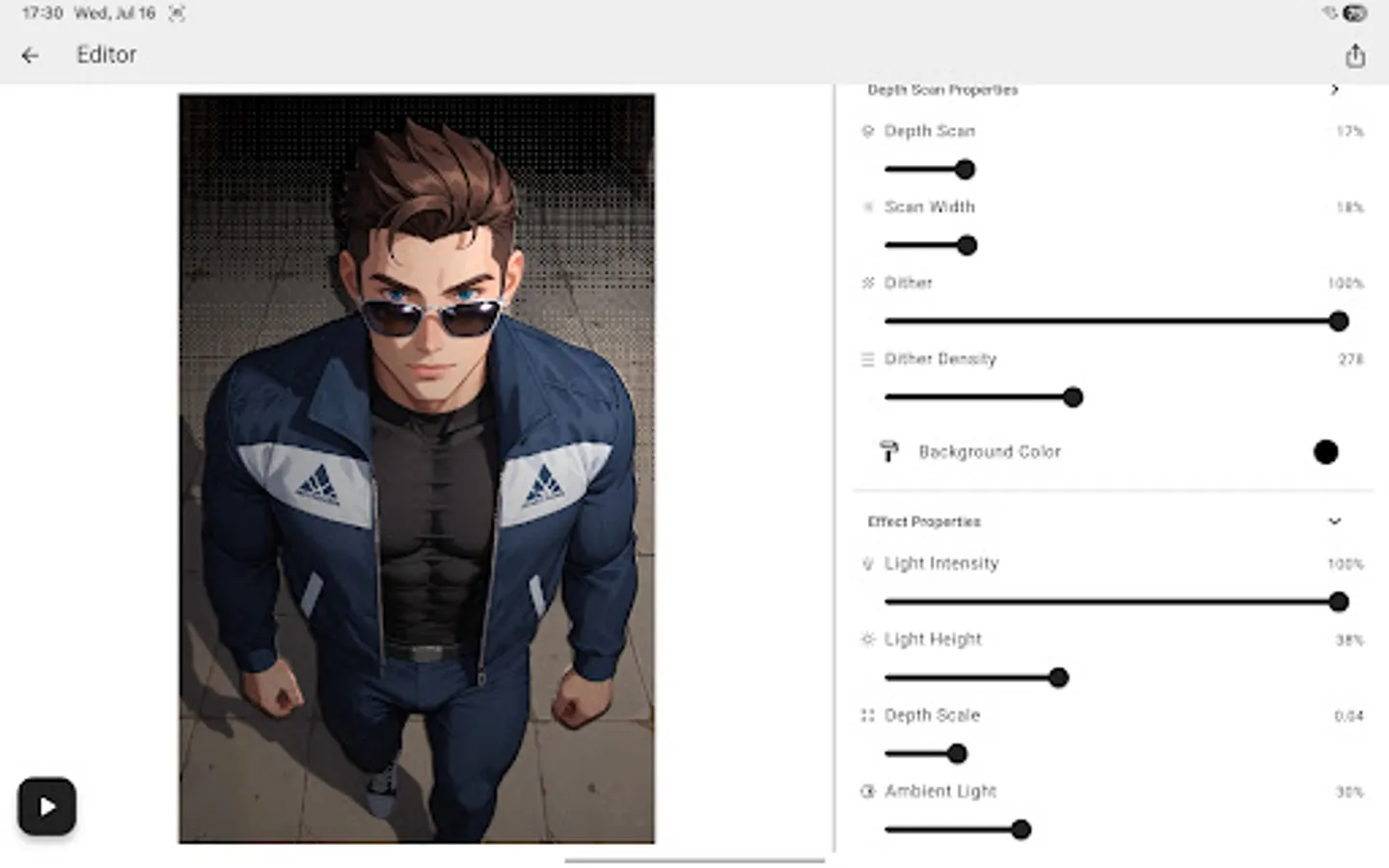This screenshot has height=868, width=1389.
Task: Select the Background Color paint roller icon
Action: [888, 451]
